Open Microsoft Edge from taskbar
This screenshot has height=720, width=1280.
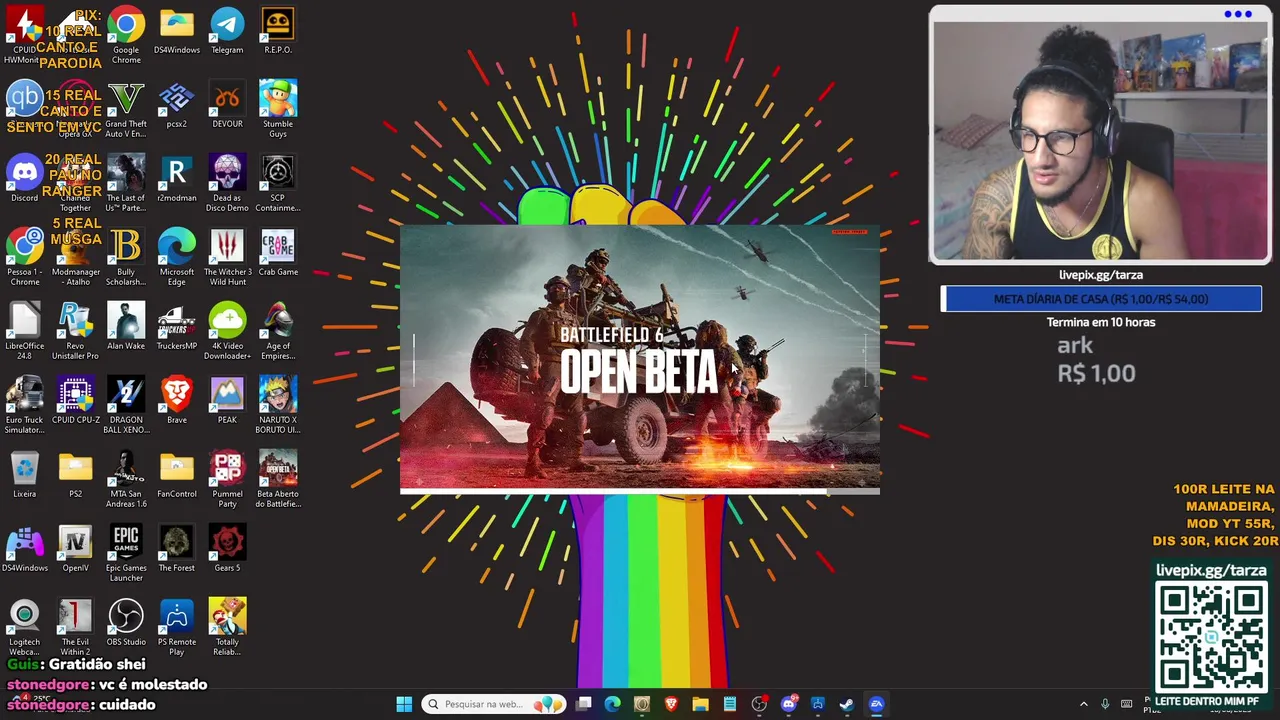(612, 704)
